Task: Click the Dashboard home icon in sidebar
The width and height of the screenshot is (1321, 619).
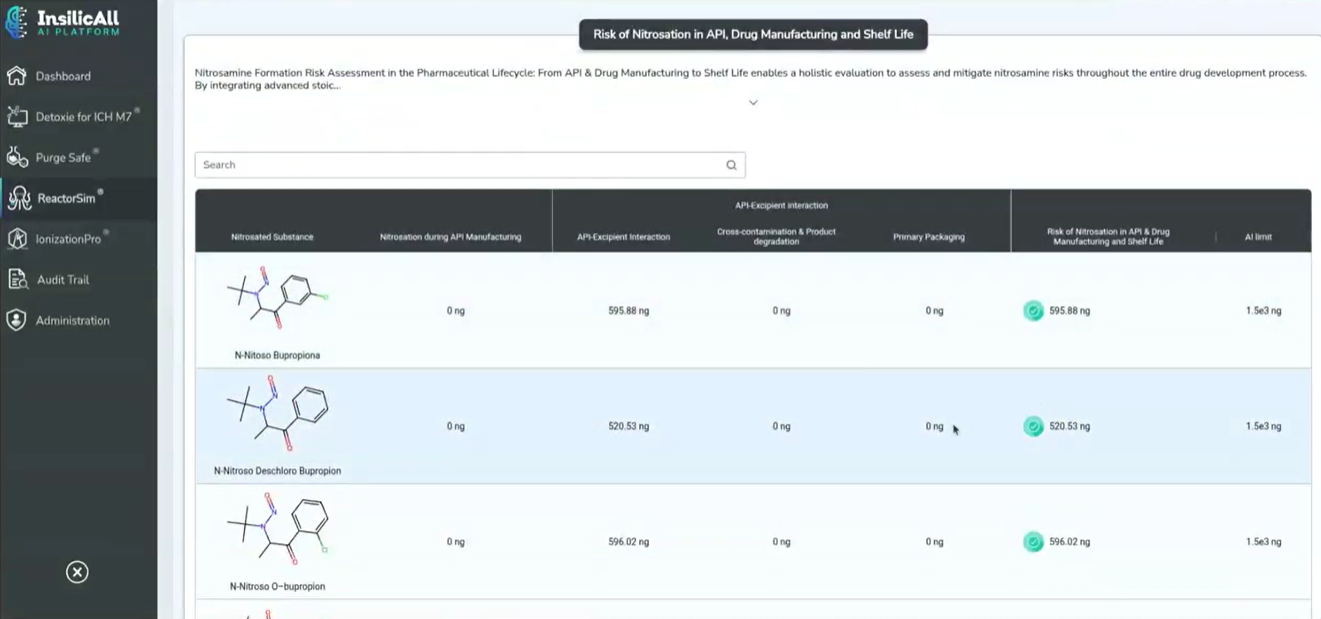Action: coord(16,76)
